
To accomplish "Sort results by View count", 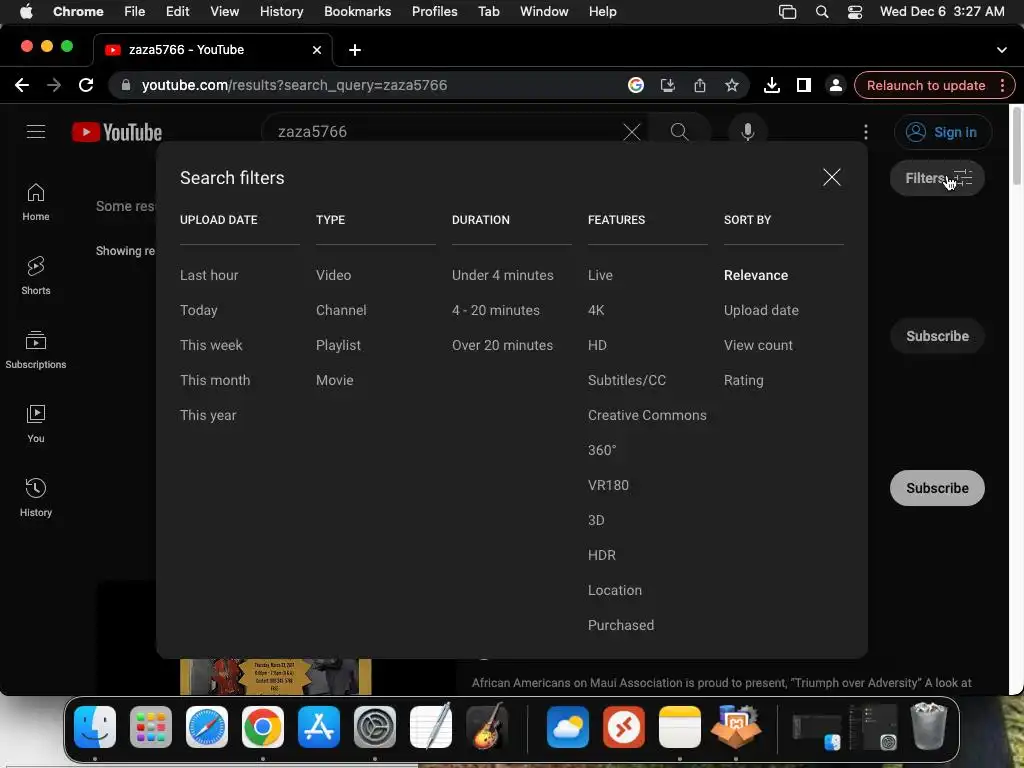I will pos(758,345).
